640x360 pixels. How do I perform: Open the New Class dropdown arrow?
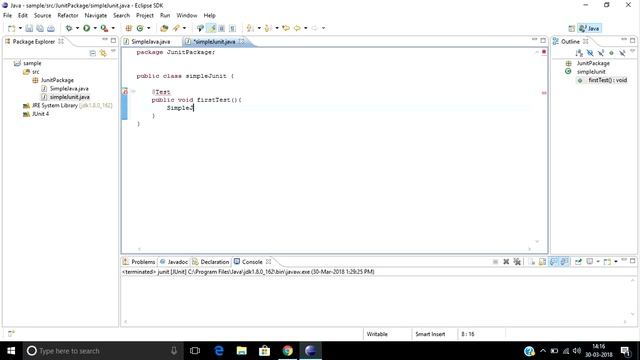pos(149,28)
